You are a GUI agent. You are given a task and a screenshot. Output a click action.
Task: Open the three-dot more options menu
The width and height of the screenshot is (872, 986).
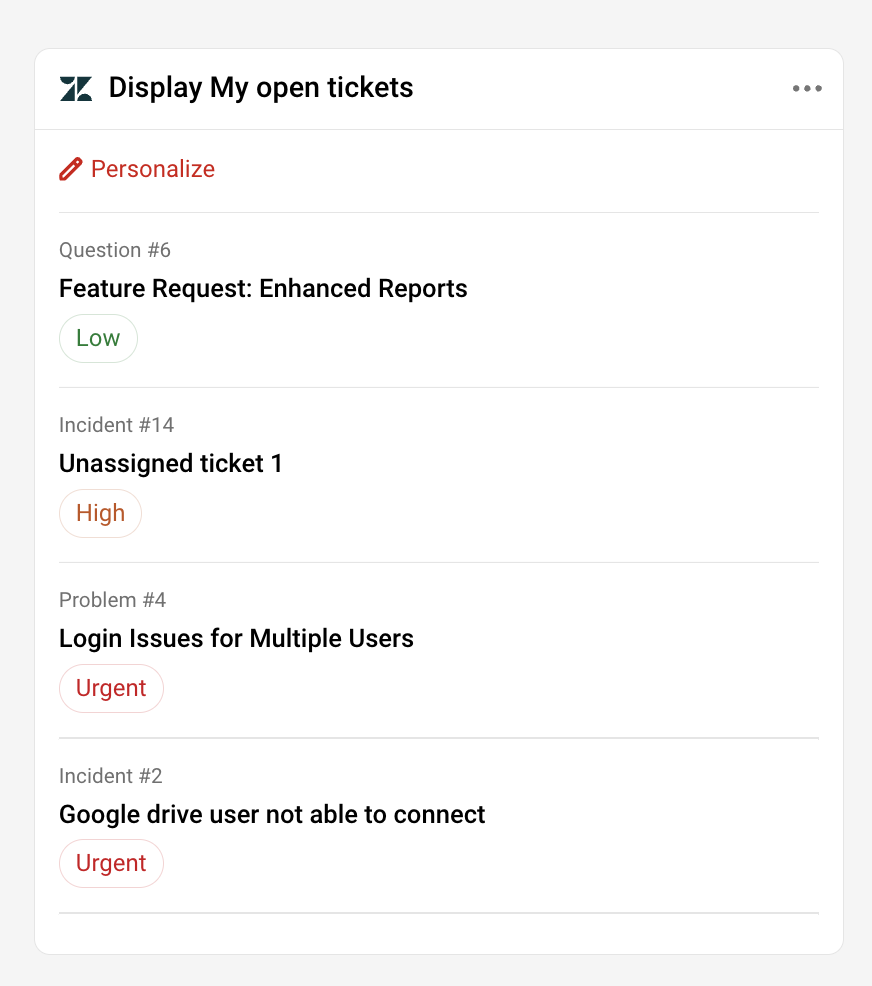[x=807, y=89]
